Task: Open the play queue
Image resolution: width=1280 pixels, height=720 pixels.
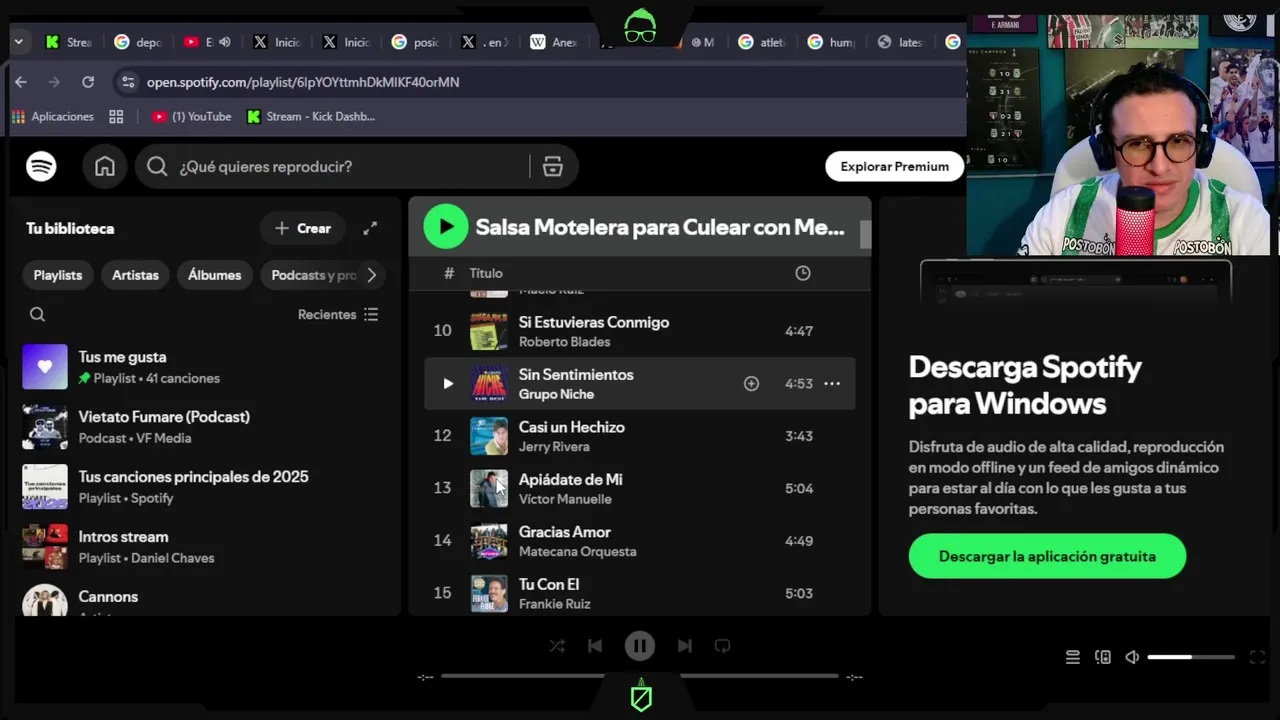Action: 1073,657
